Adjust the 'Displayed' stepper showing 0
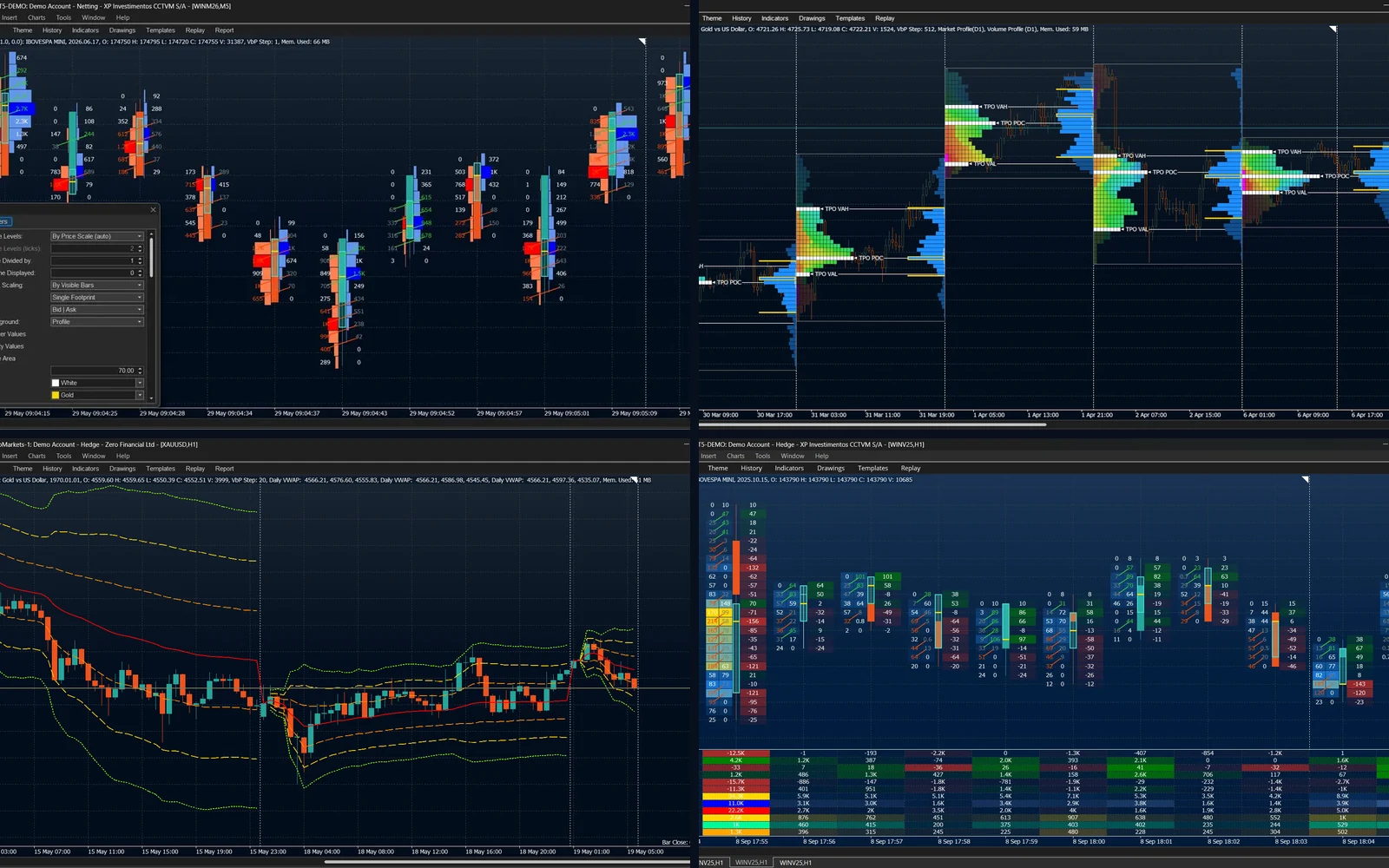 pos(140,273)
